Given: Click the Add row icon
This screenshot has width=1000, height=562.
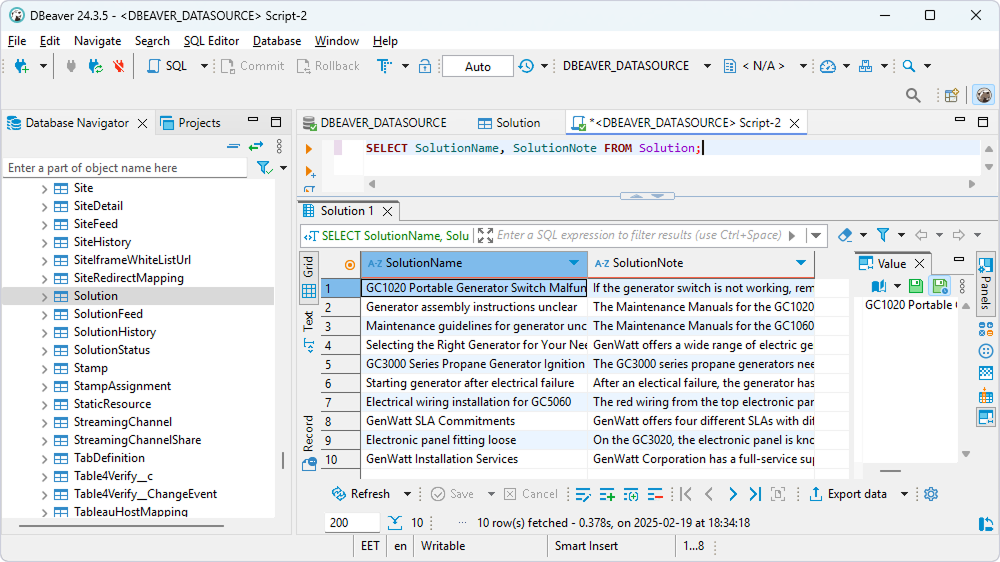Looking at the screenshot, I should tap(607, 494).
